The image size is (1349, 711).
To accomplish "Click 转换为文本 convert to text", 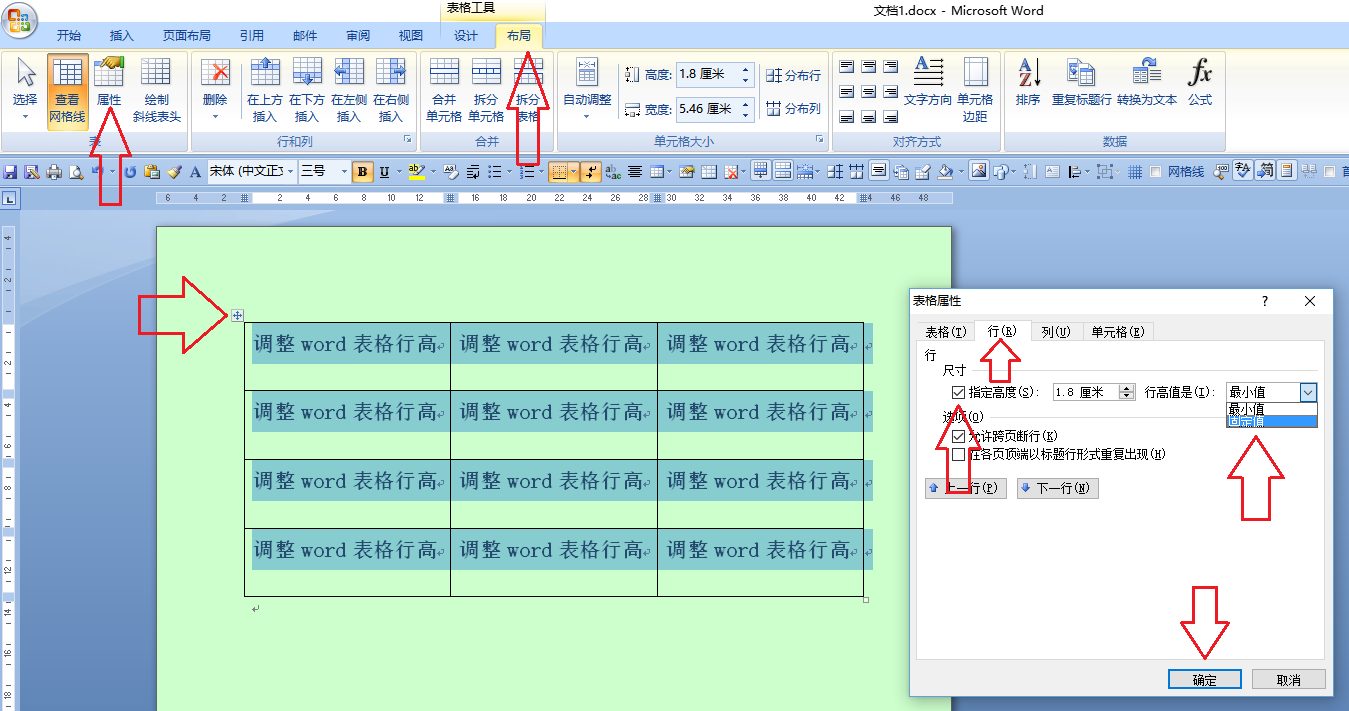I will 1147,82.
